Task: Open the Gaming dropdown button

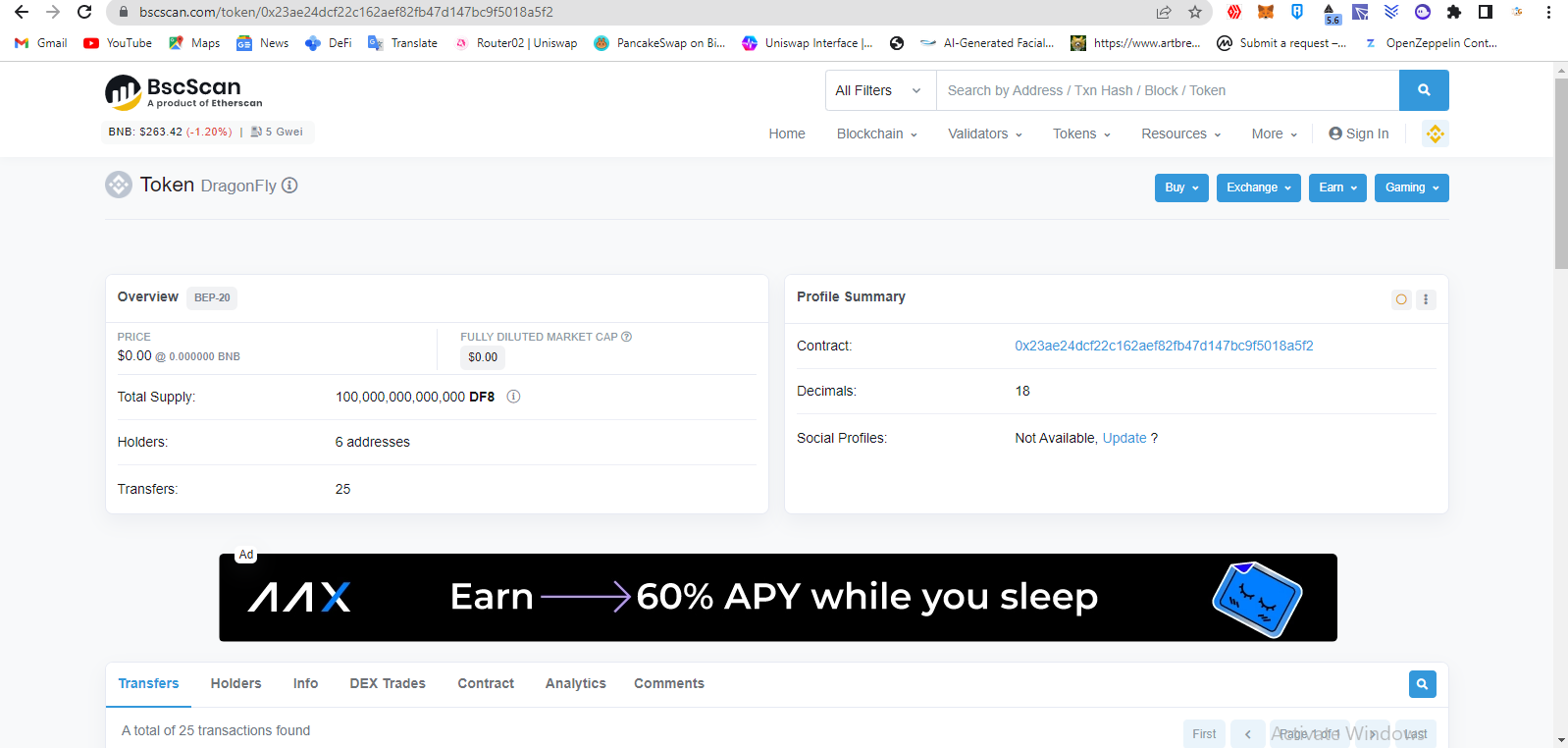Action: coord(1411,187)
